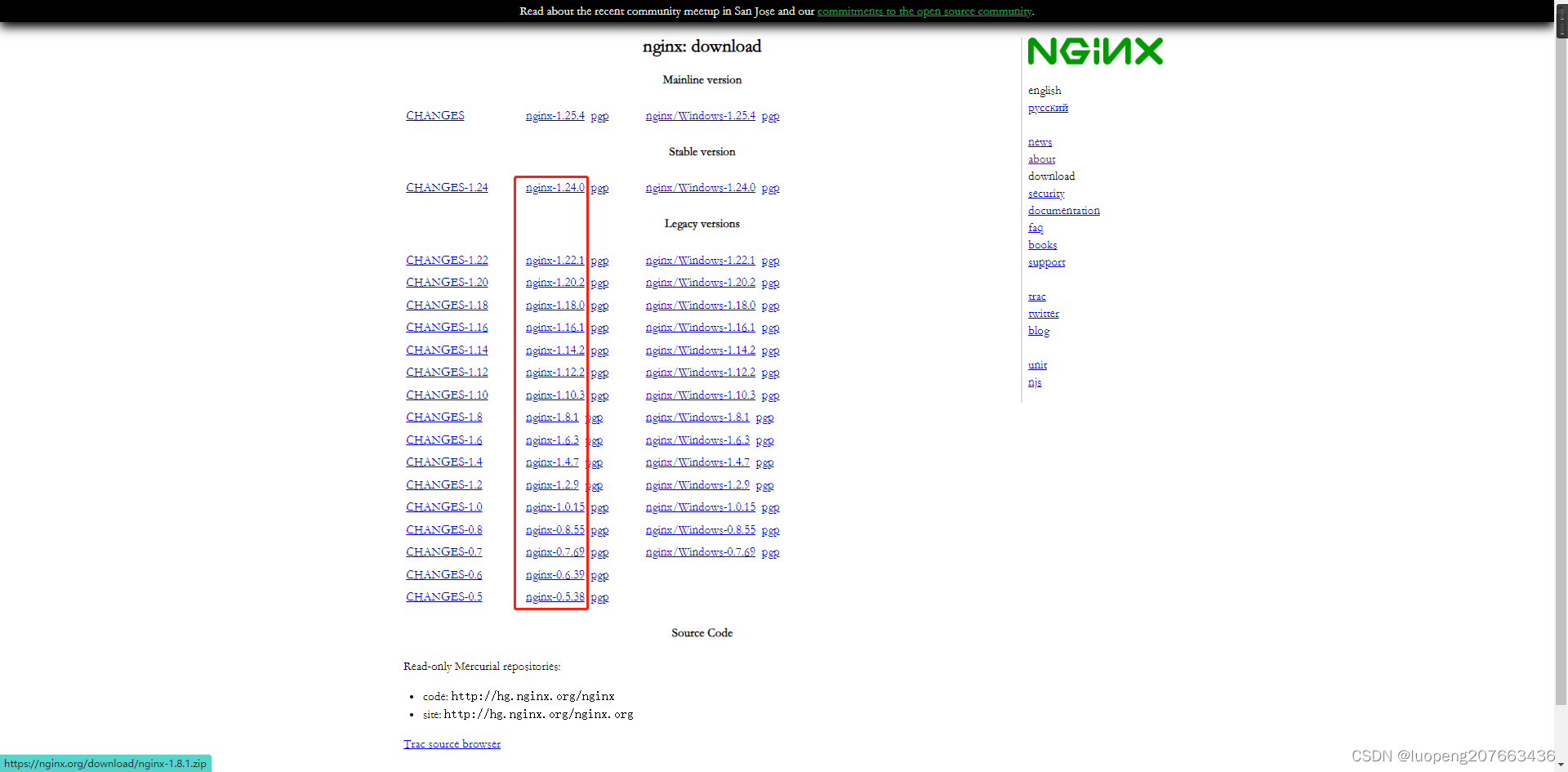Download nginx-0.7.69 source

tap(555, 552)
